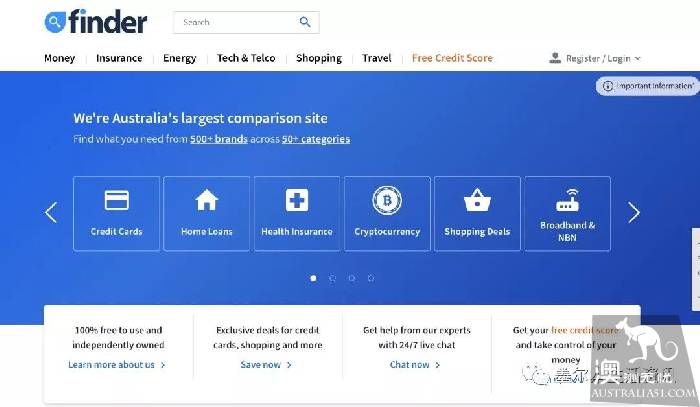Click the Credit Cards label text
The width and height of the screenshot is (700, 407).
pyautogui.click(x=117, y=232)
